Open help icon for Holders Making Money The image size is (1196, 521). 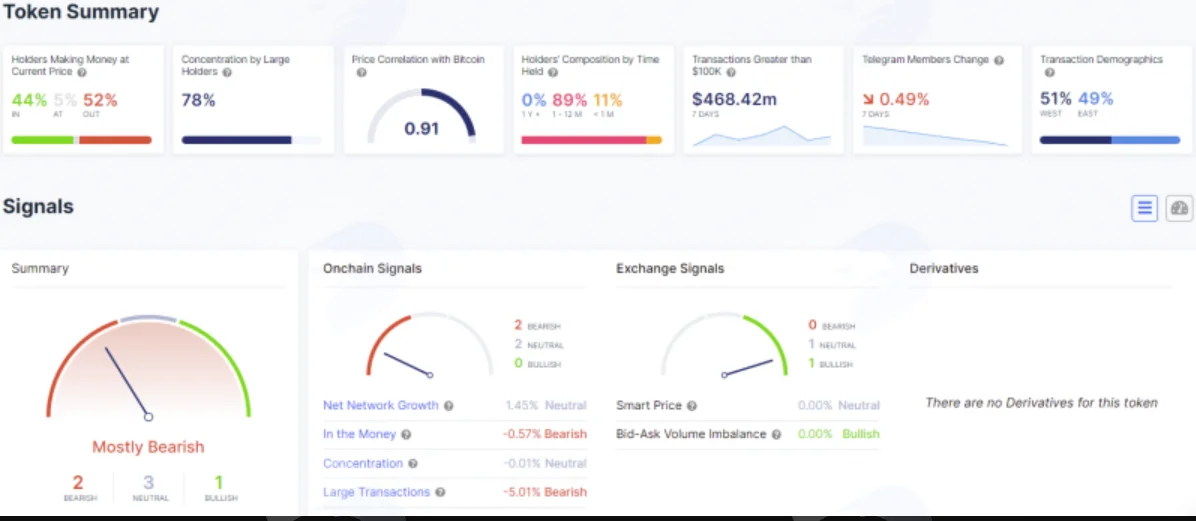(82, 72)
